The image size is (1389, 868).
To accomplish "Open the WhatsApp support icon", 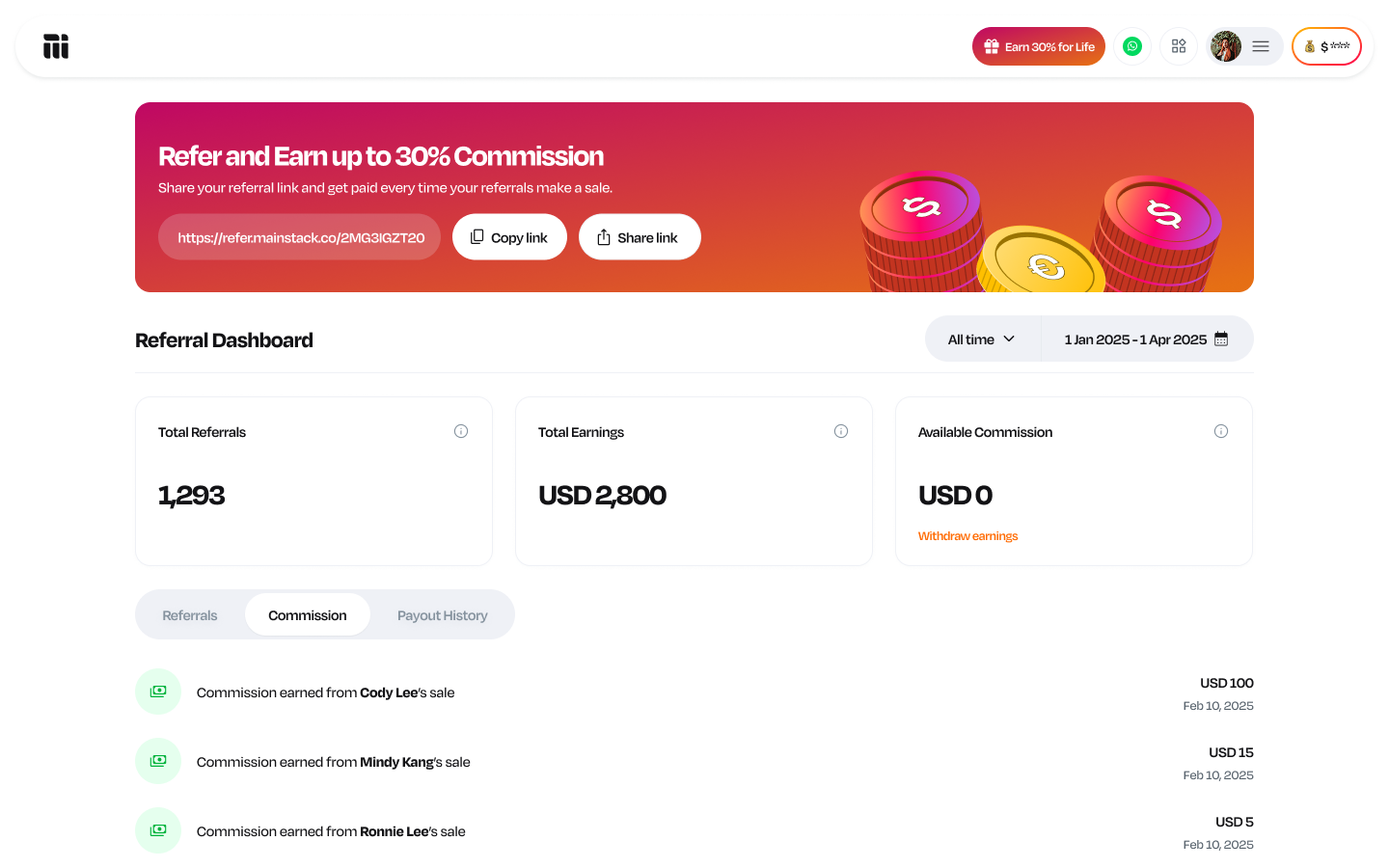I will 1132,46.
